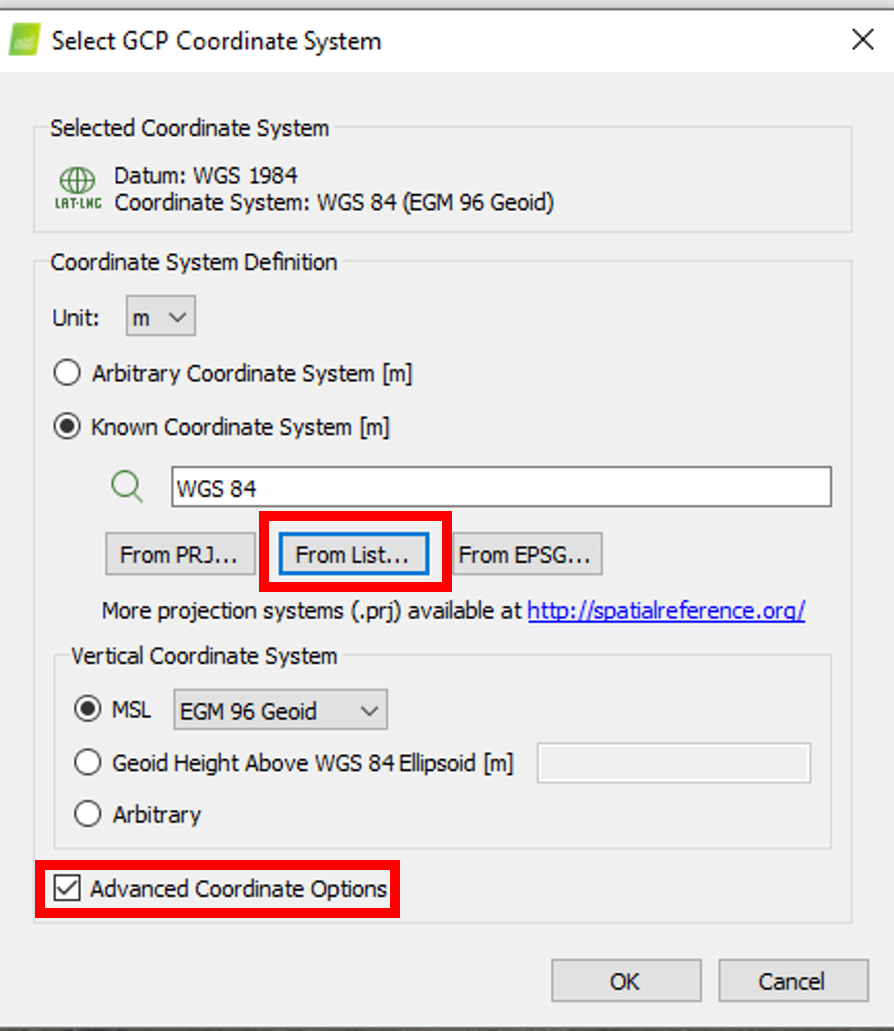Select Known Coordinate System [m] option
The width and height of the screenshot is (894, 1031).
coord(67,427)
